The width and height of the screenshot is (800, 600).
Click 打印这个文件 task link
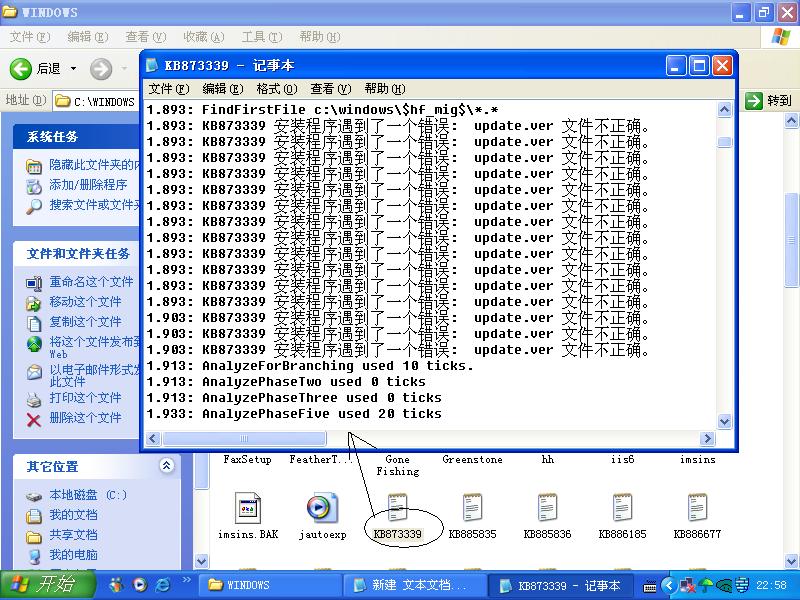coord(85,397)
